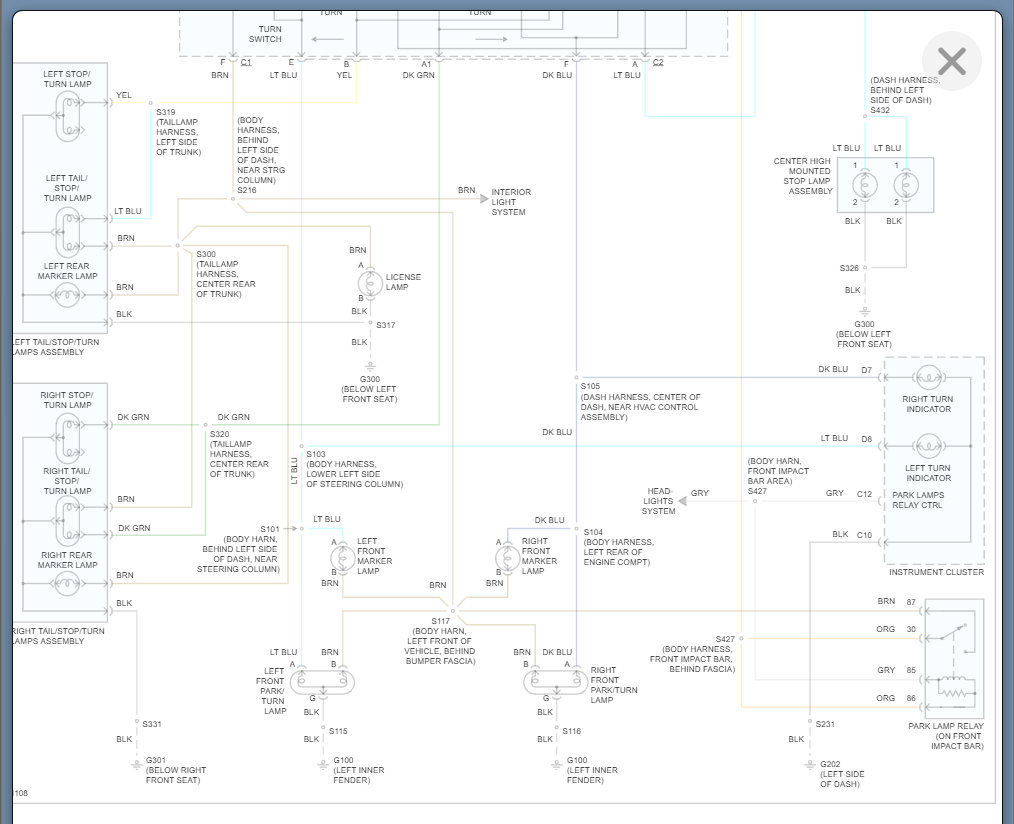The width and height of the screenshot is (1014, 824).
Task: Select the Right Front Park/Turn Lamp symbol
Action: (556, 681)
